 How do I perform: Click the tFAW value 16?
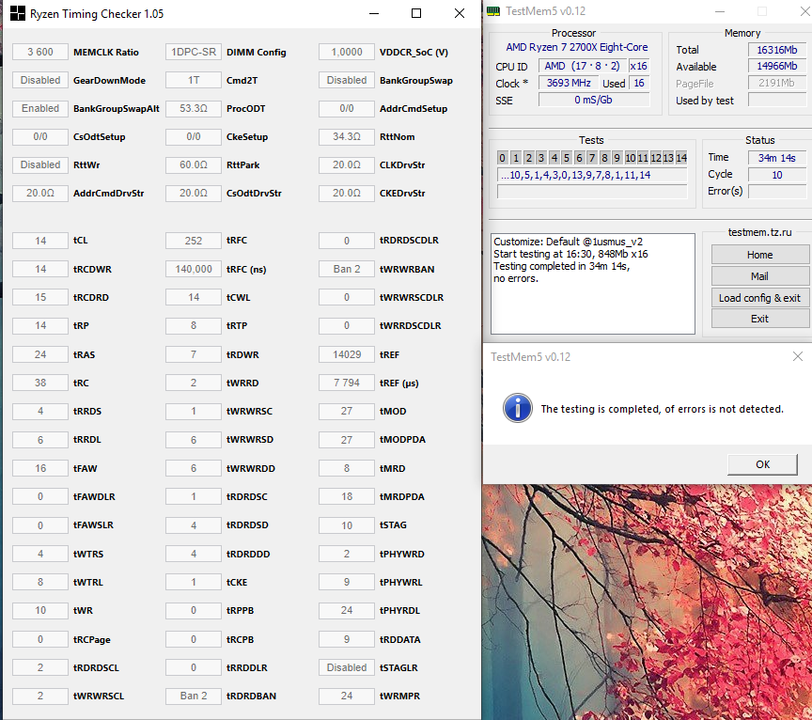pyautogui.click(x=40, y=468)
